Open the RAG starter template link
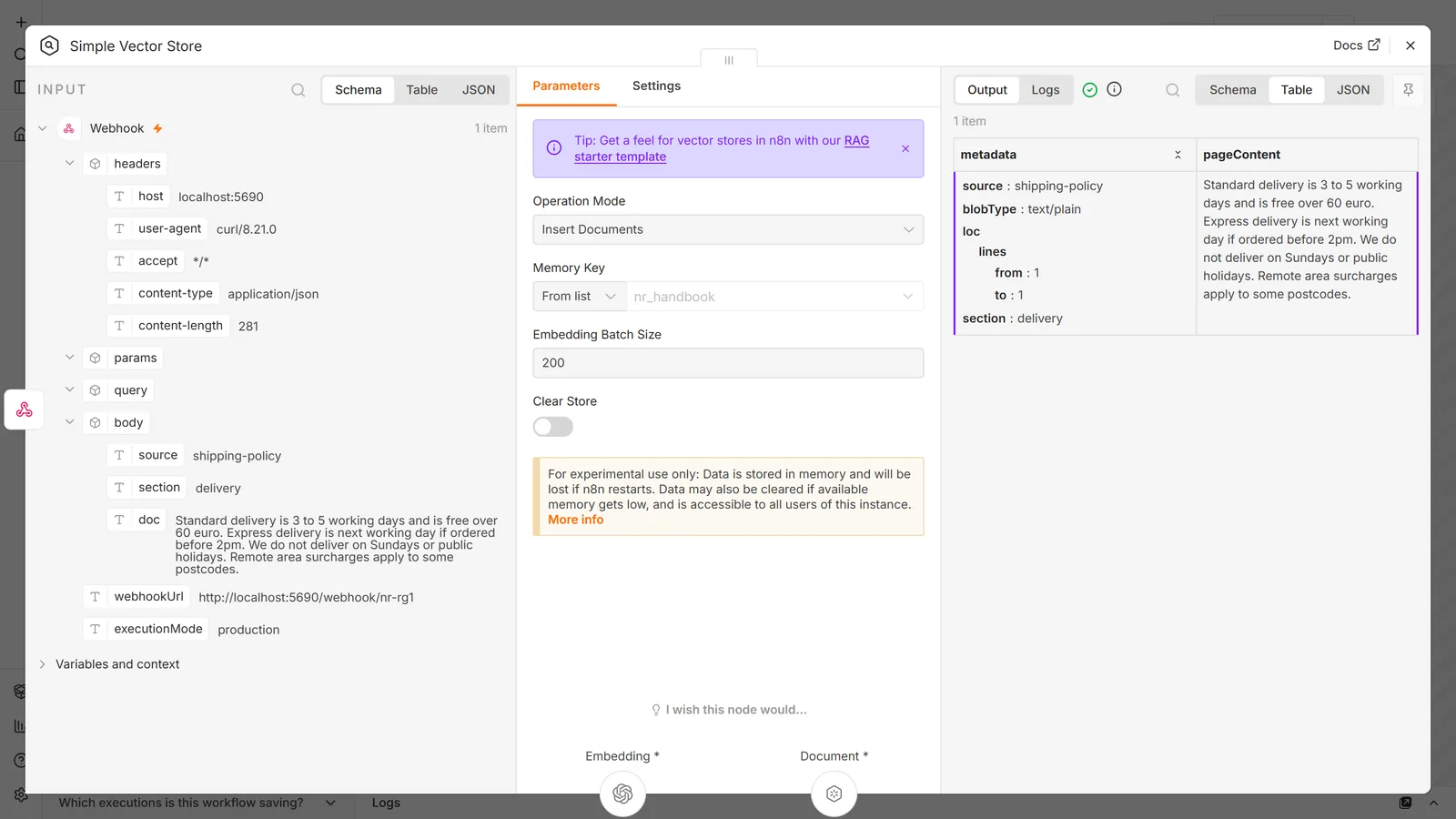1456x819 pixels. point(722,148)
